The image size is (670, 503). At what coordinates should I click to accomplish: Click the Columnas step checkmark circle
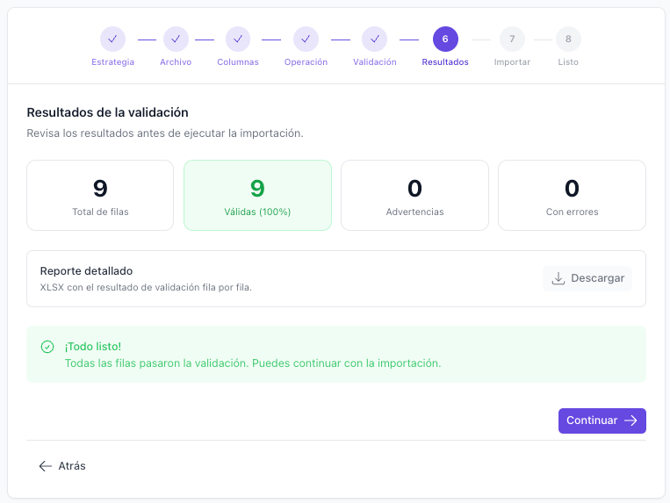238,39
